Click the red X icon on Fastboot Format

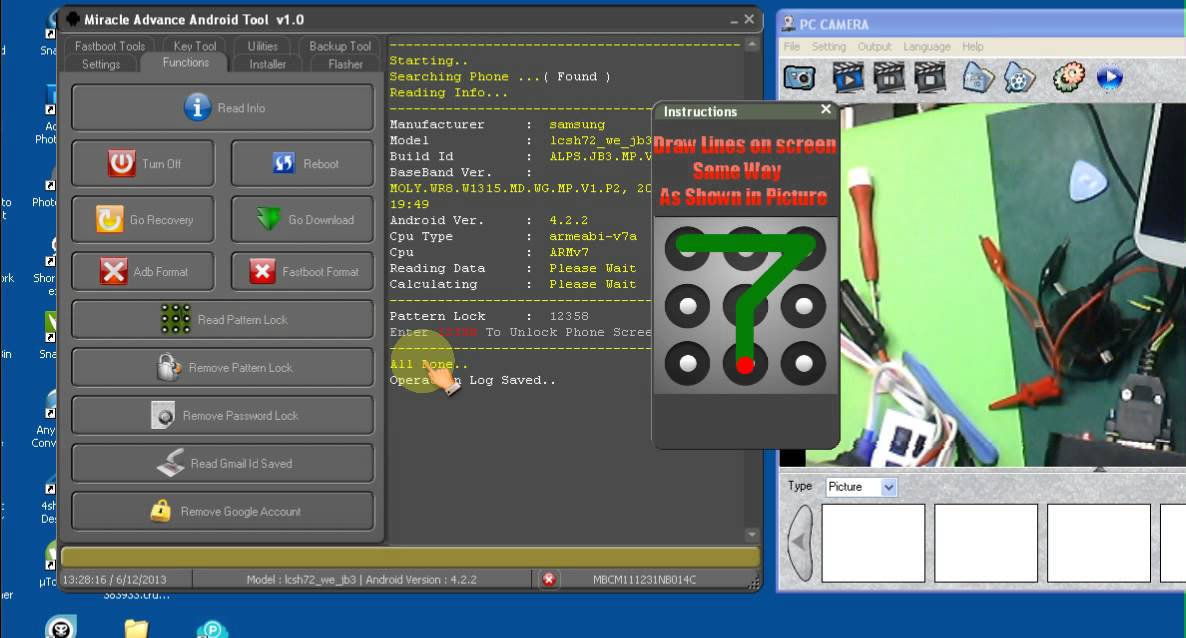[262, 271]
